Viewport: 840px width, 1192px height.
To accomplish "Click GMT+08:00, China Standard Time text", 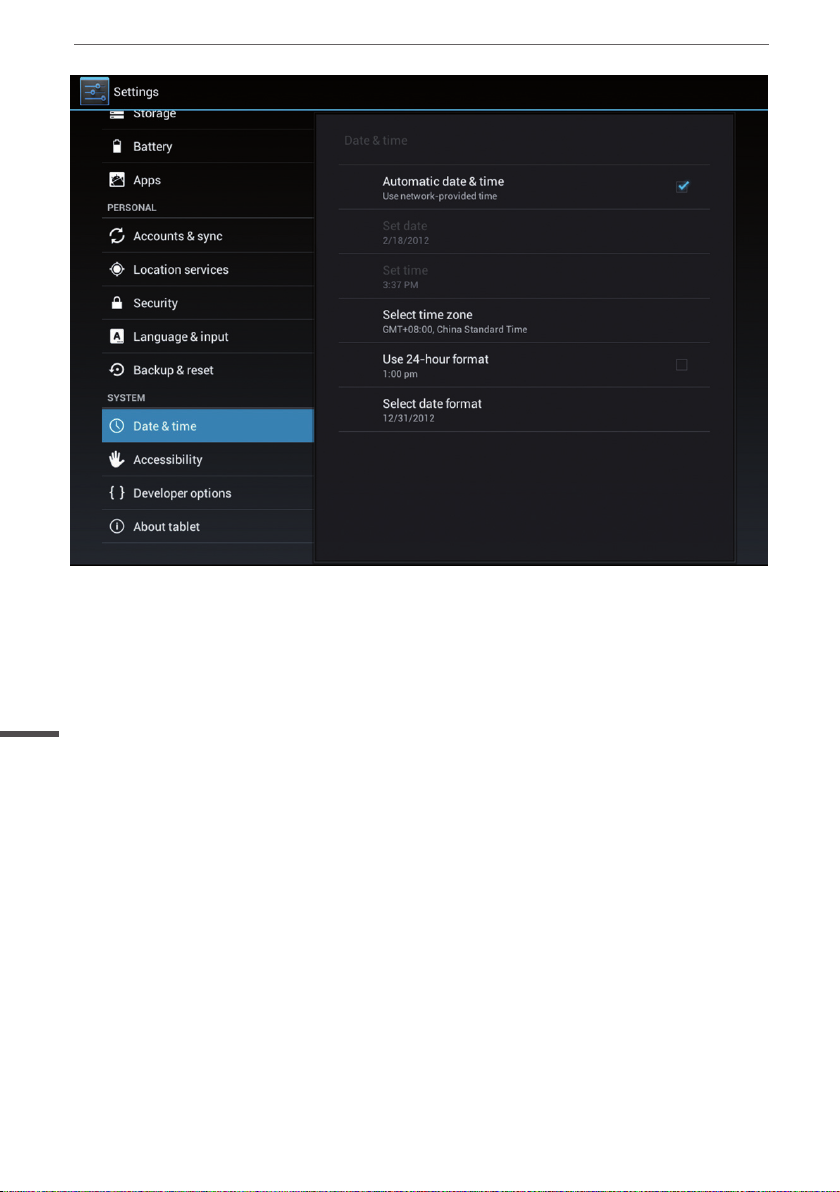I will [x=455, y=329].
